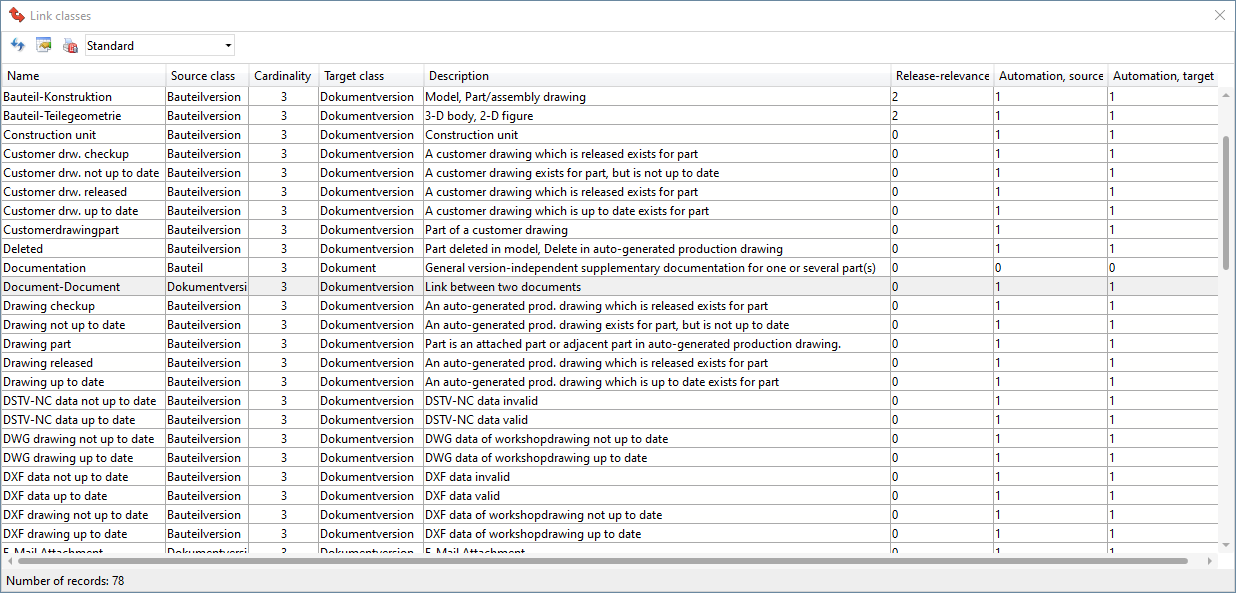Click the print report toolbar icon
The image size is (1236, 593).
(x=70, y=45)
